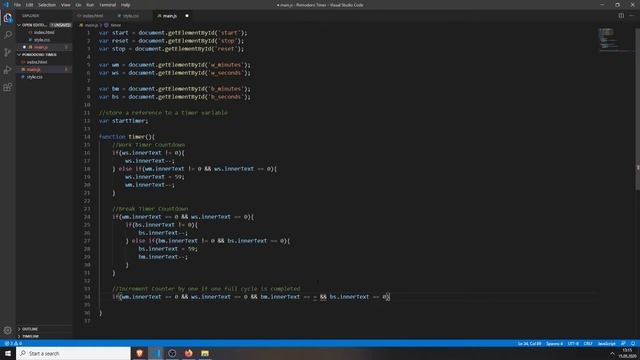This screenshot has height=360, width=640.
Task: Place cursor on the 'var startTimer;' line
Action: [x=124, y=121]
